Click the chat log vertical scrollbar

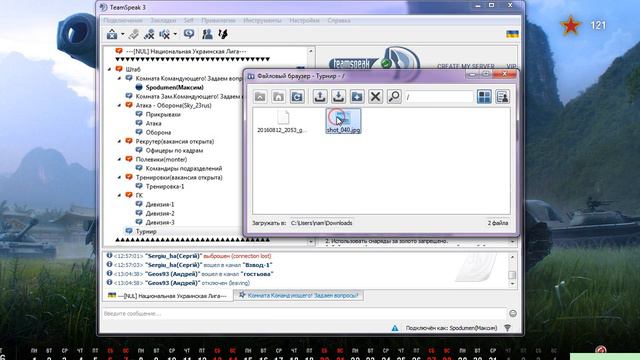point(512,270)
